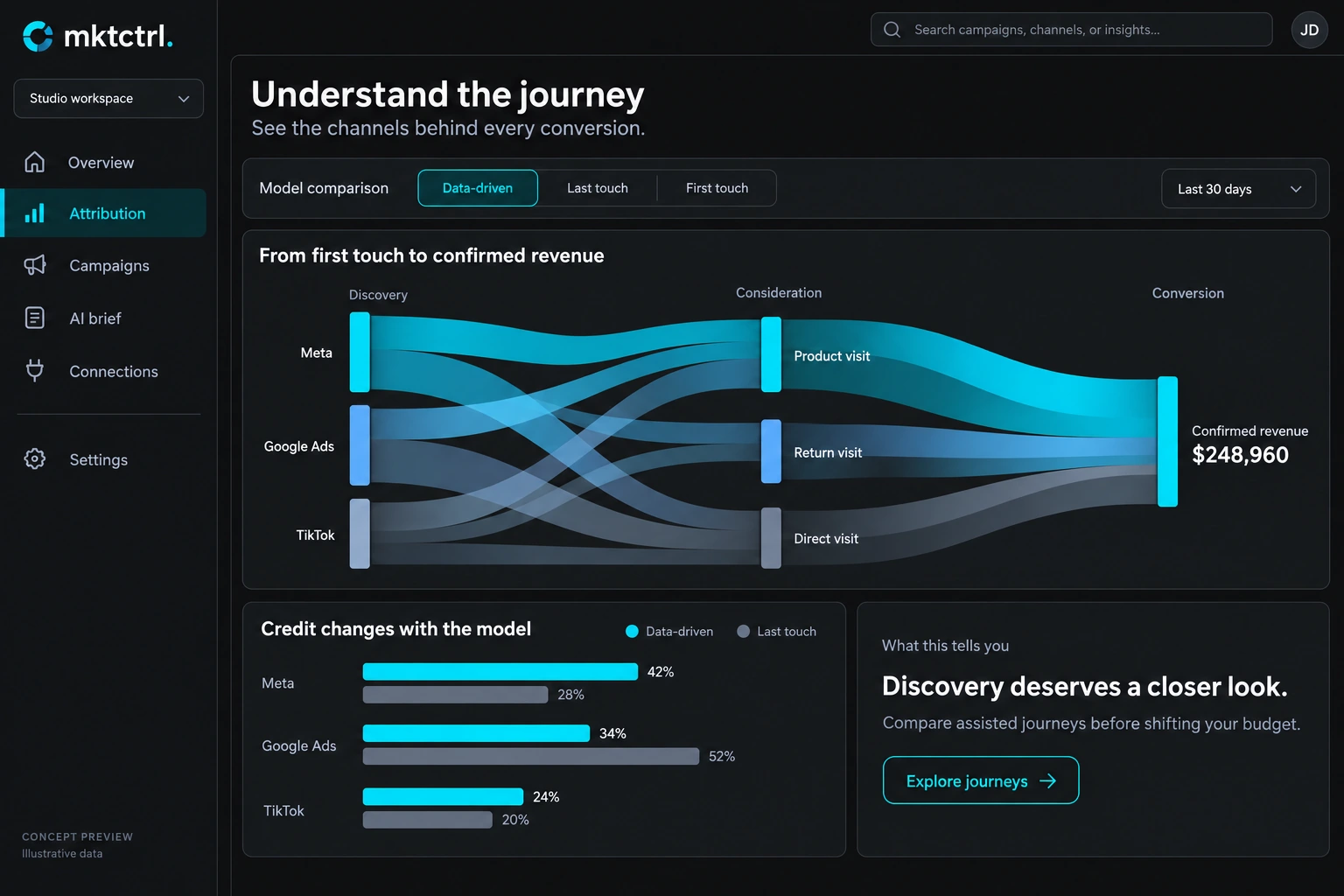1344x896 pixels.
Task: Click the Settings gear icon
Action: coord(35,458)
